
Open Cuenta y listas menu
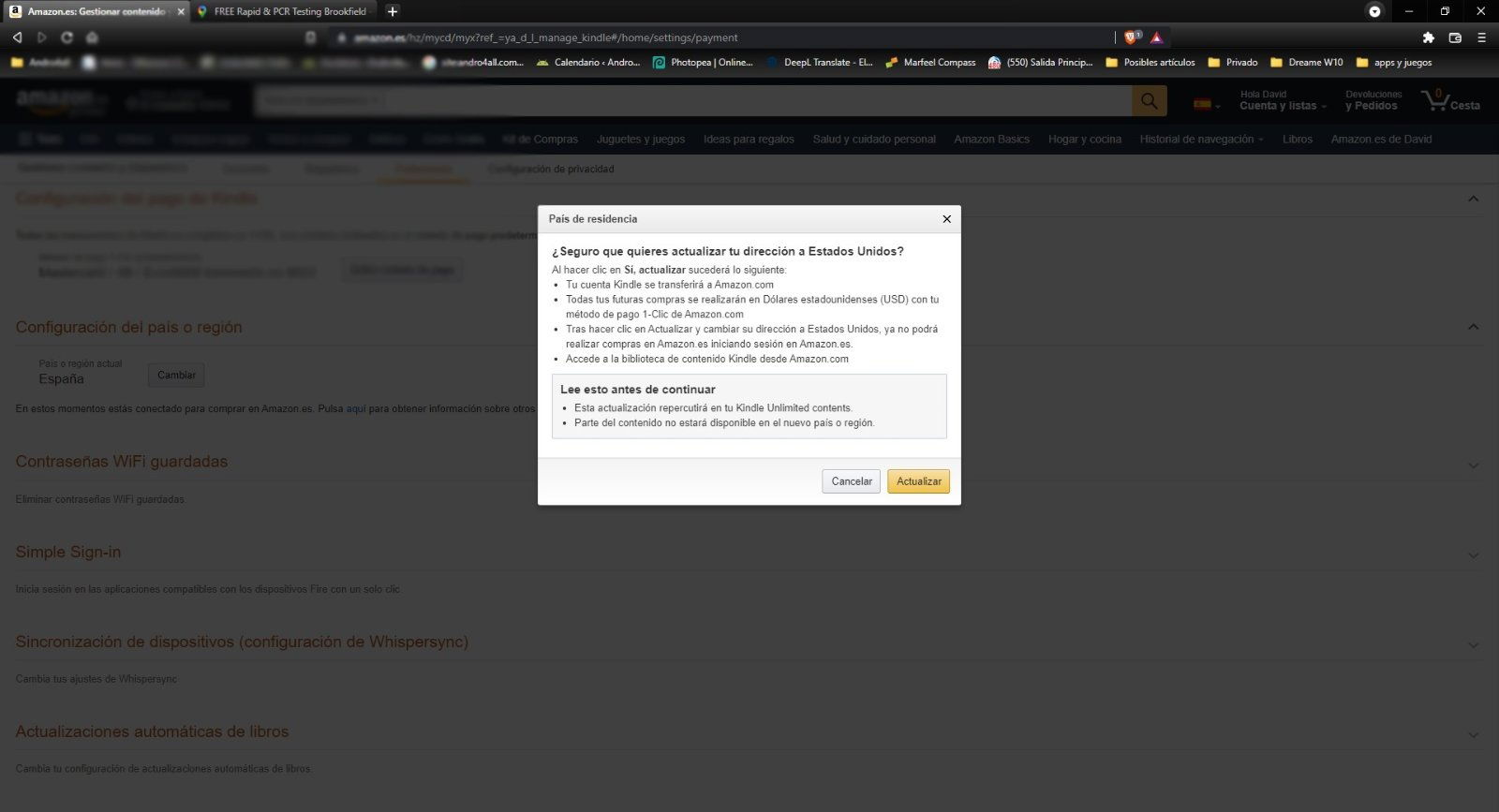(1283, 100)
